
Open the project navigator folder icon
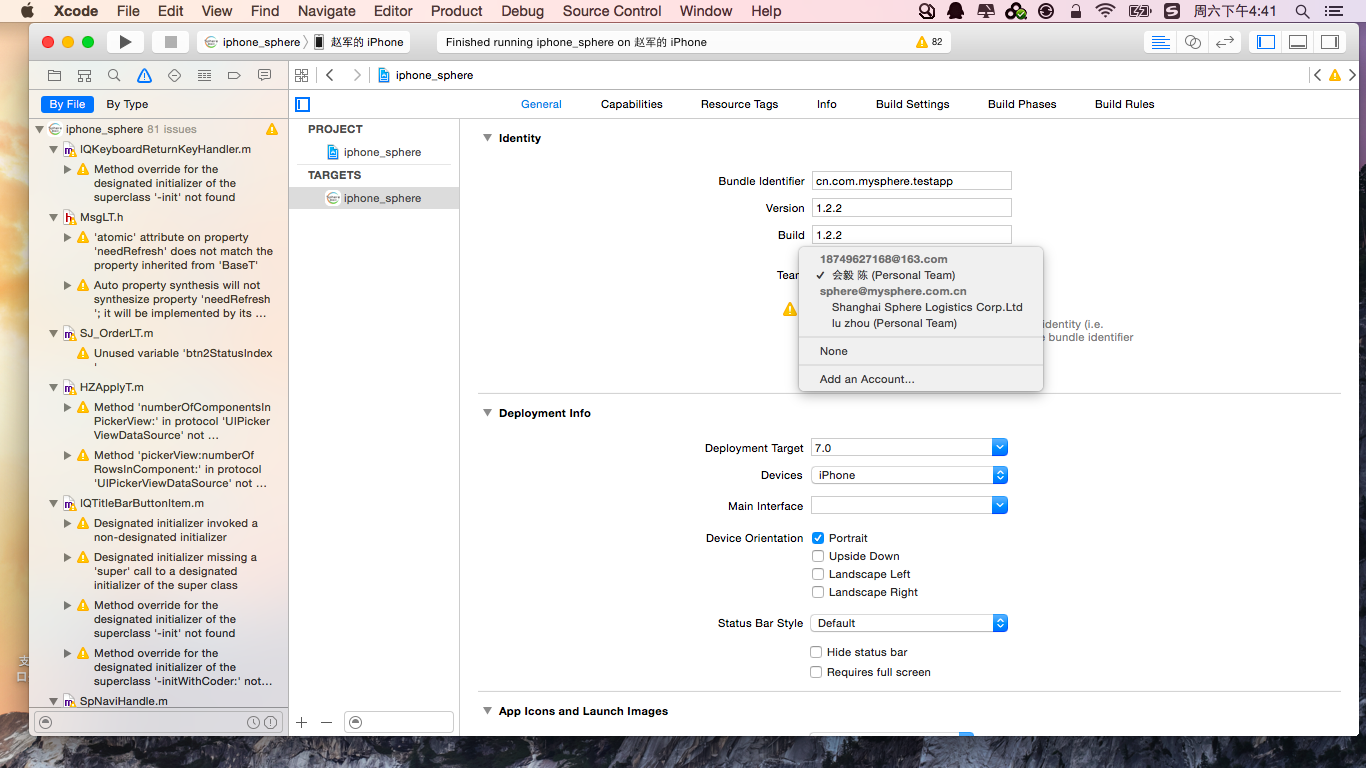pyautogui.click(x=55, y=75)
